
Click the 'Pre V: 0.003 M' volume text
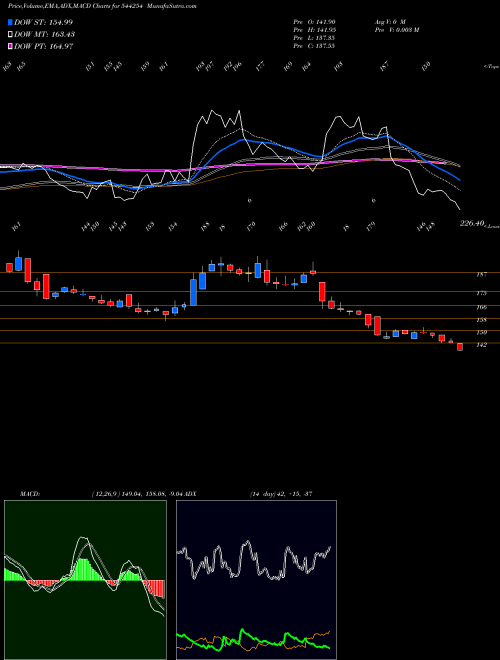[x=396, y=30]
